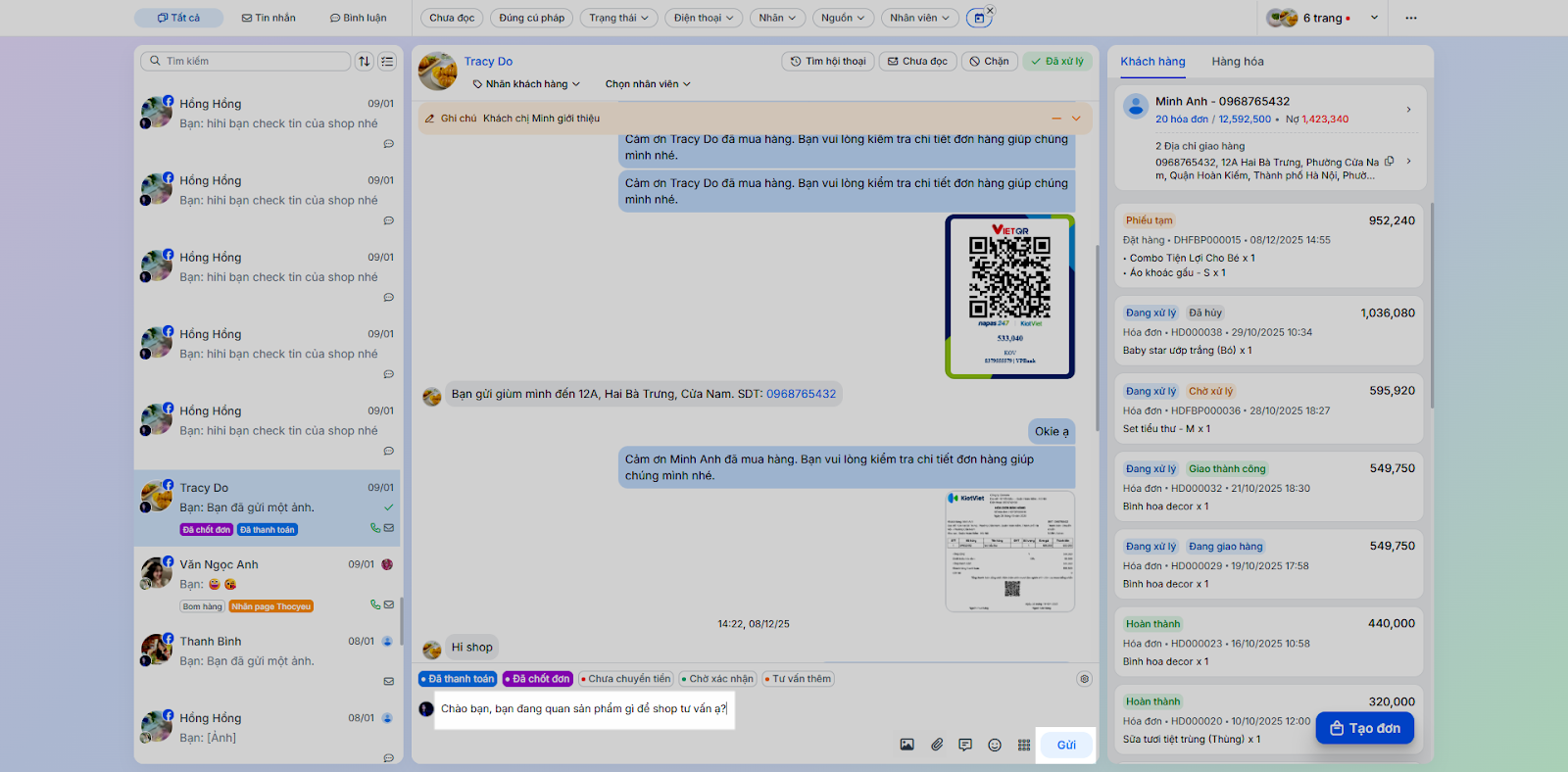This screenshot has width=1568, height=772.
Task: Open the quick reply templates icon
Action: (x=965, y=745)
